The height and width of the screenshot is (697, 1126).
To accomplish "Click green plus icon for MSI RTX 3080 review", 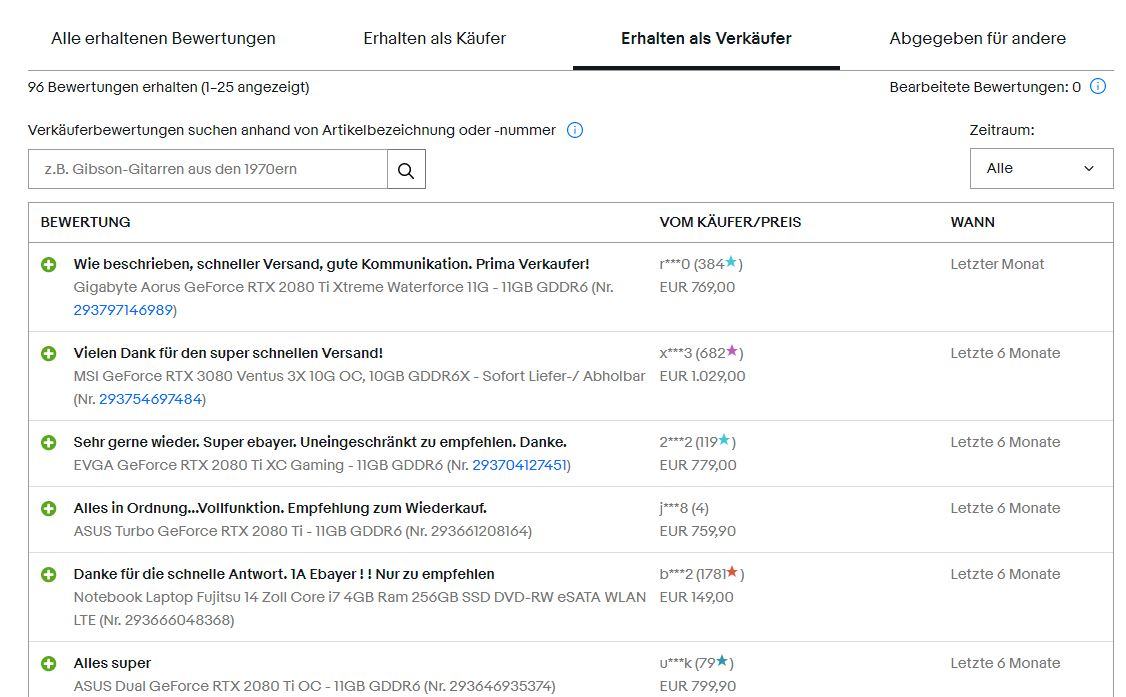I will click(x=48, y=353).
